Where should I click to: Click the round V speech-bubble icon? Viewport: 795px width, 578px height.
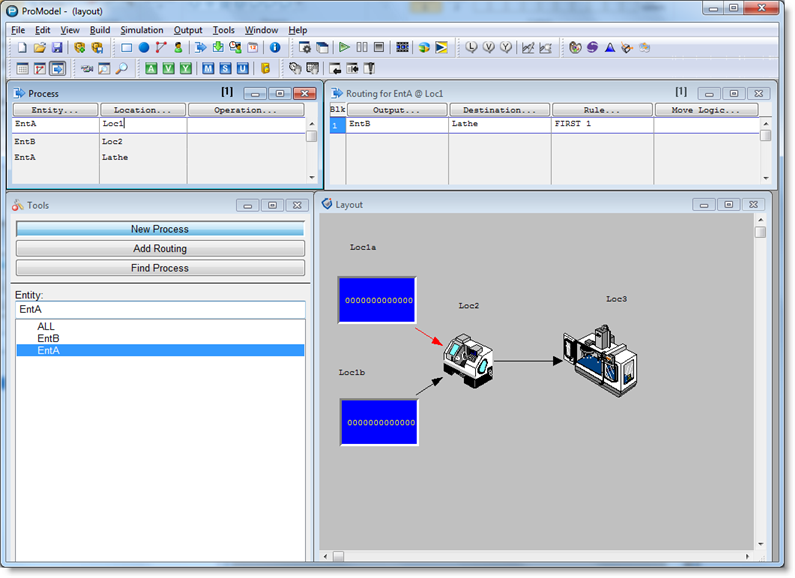point(489,48)
